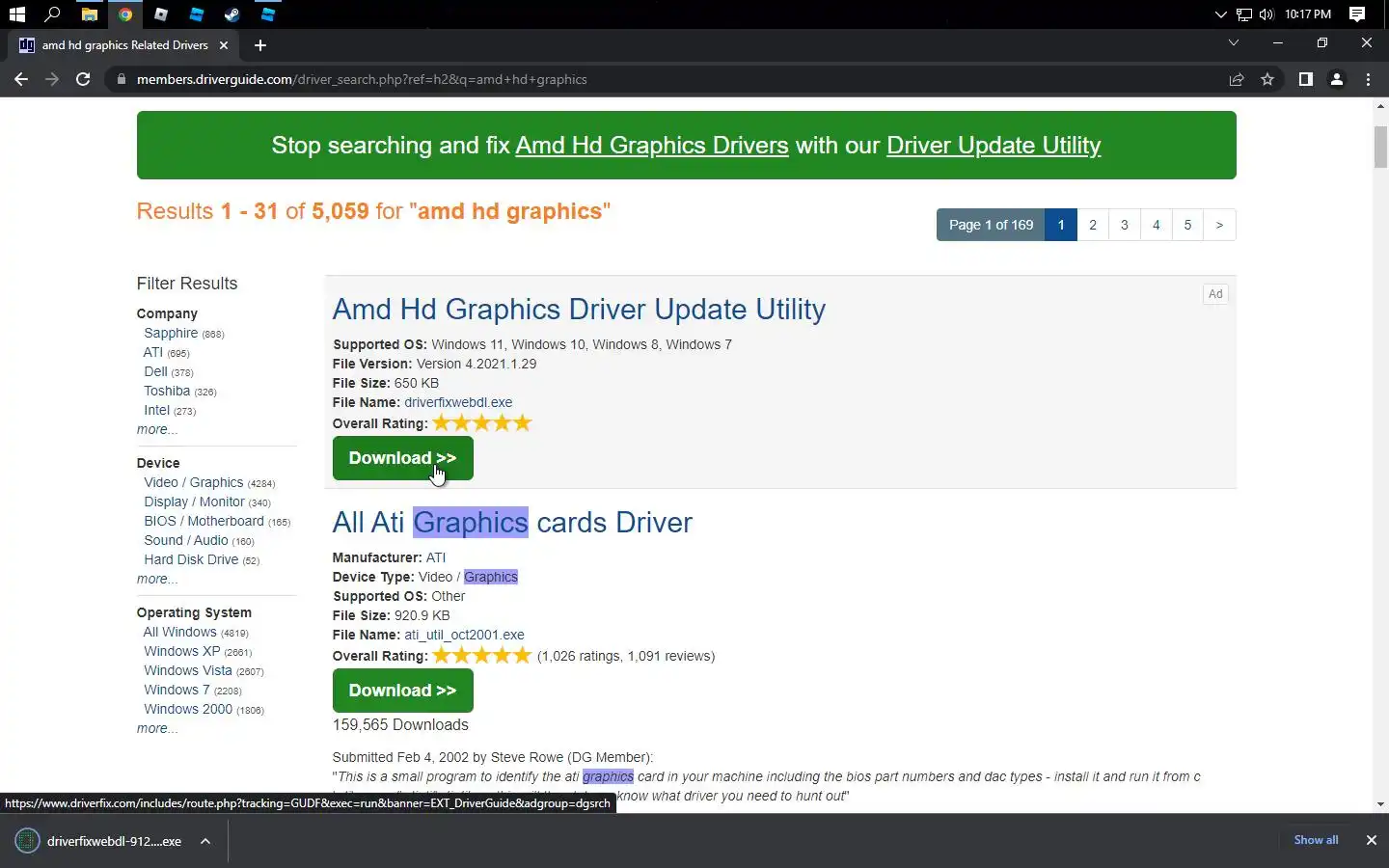
Task: Filter by BIOS / Motherboard device
Action: 204,521
